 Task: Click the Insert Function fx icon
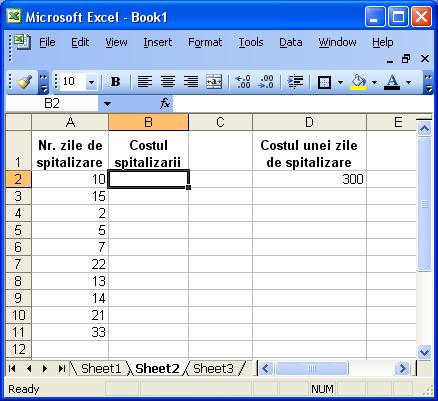(165, 104)
